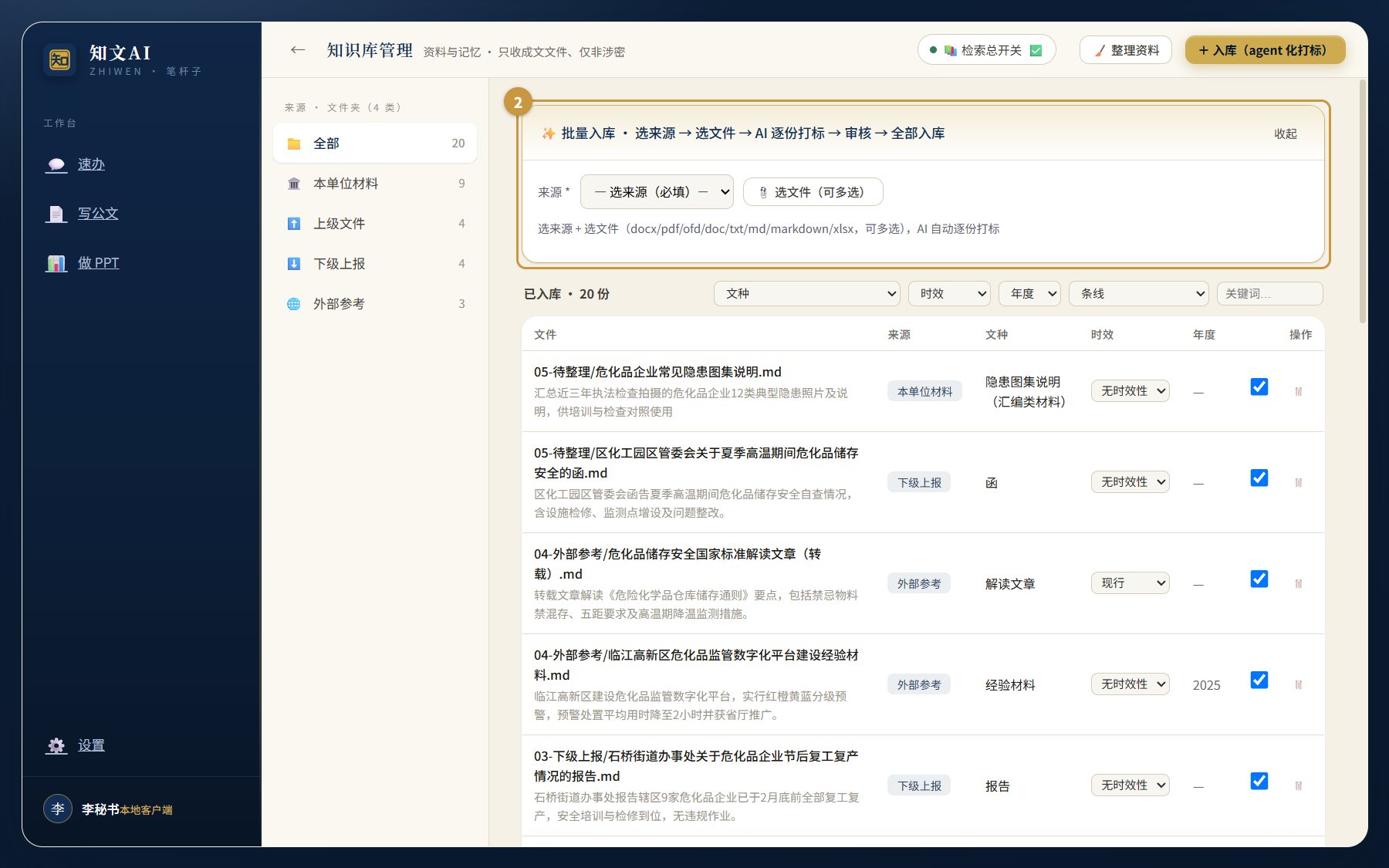The width and height of the screenshot is (1389, 868).
Task: Focus the 关键词 search field
Action: [x=1270, y=293]
